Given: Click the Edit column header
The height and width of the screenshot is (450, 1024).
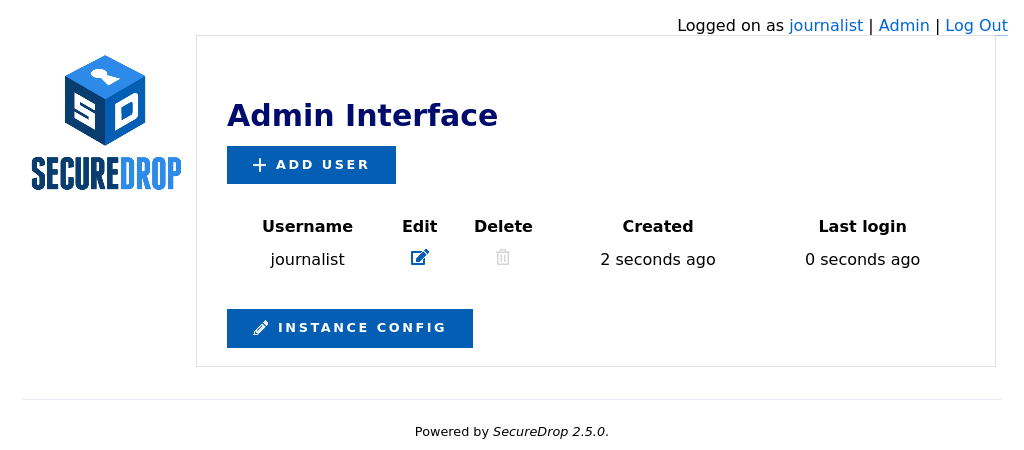Looking at the screenshot, I should (x=420, y=226).
